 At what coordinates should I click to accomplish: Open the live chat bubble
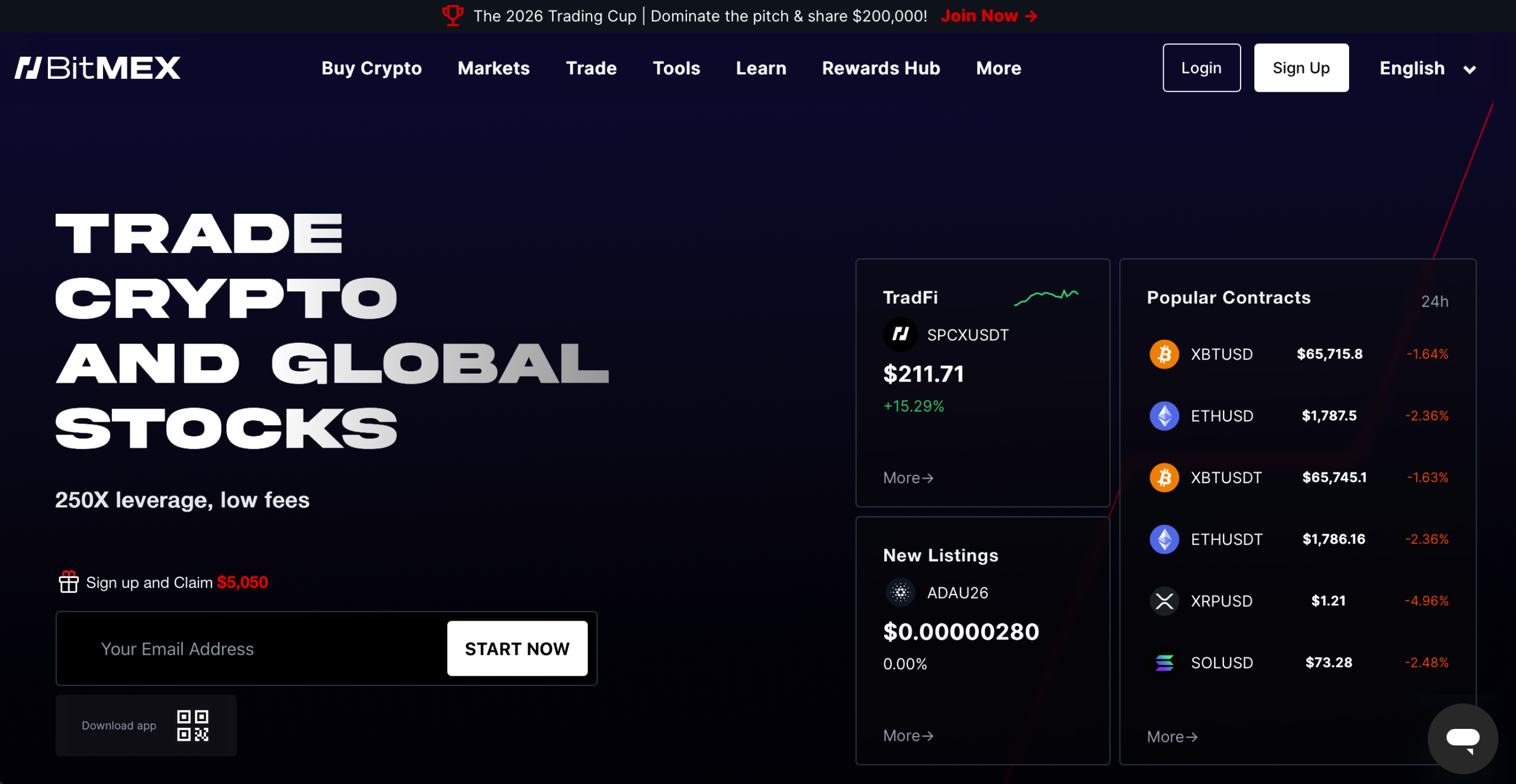tap(1463, 739)
